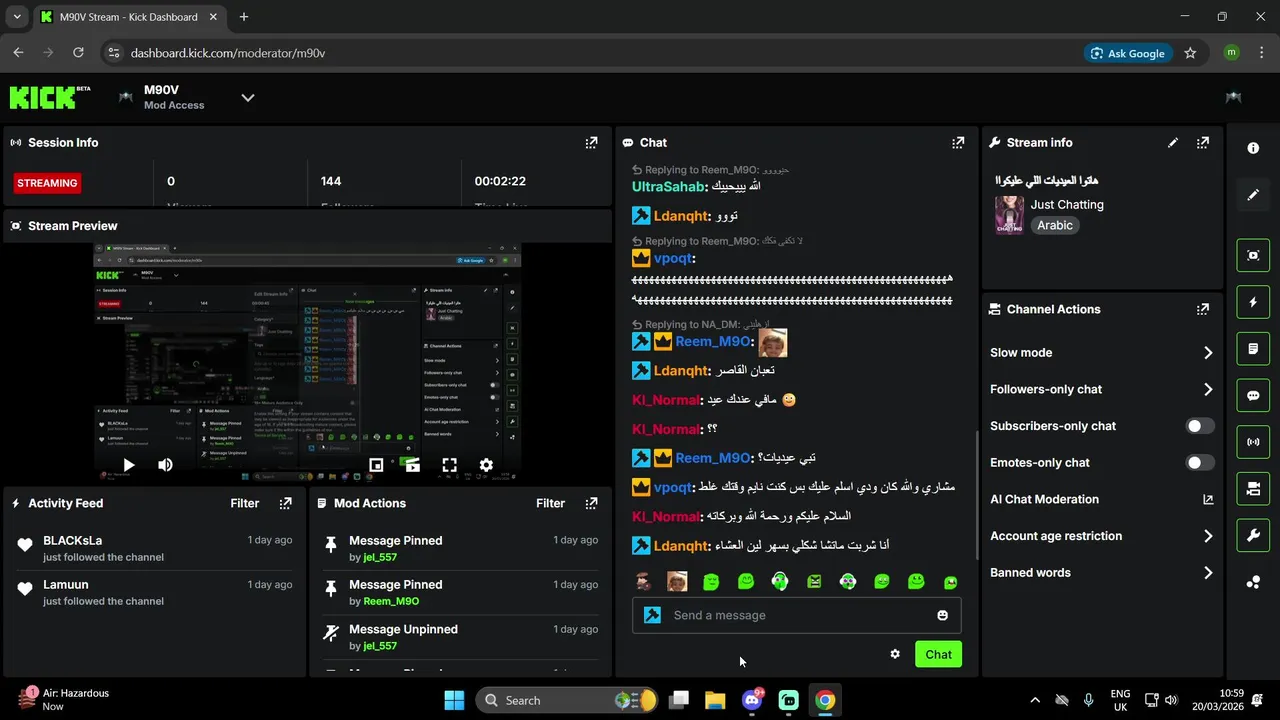Bookmark this page with the star icon
1280x720 pixels.
click(1190, 53)
